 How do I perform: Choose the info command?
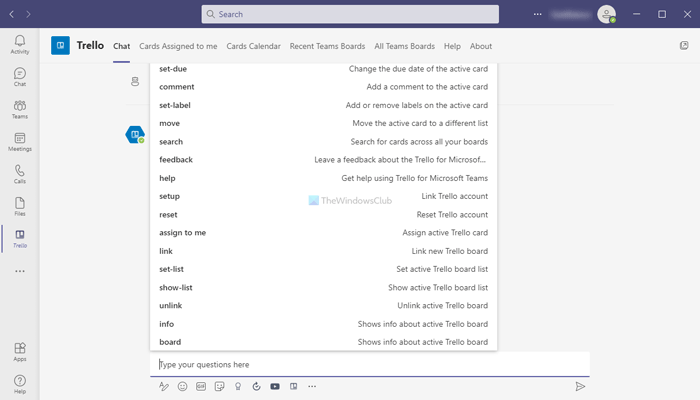(x=324, y=324)
